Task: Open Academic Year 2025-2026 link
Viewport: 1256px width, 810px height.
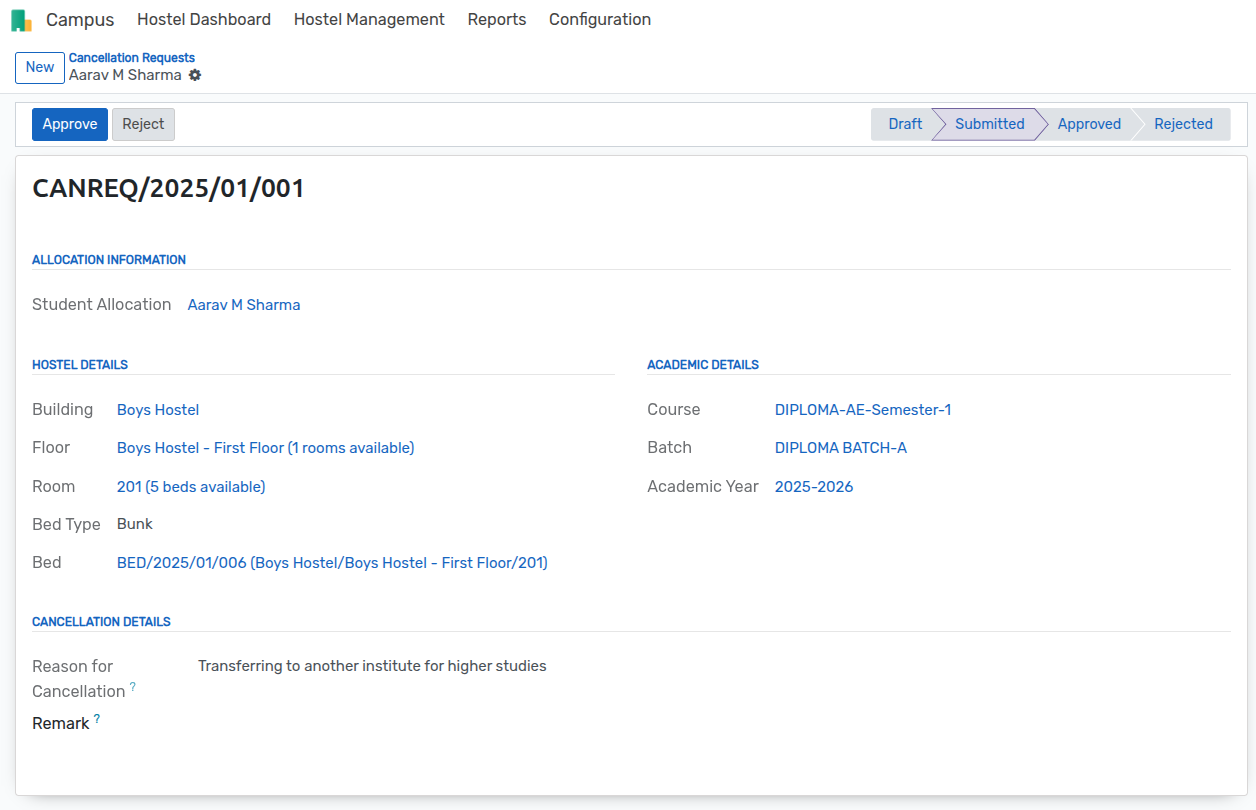Action: [814, 487]
